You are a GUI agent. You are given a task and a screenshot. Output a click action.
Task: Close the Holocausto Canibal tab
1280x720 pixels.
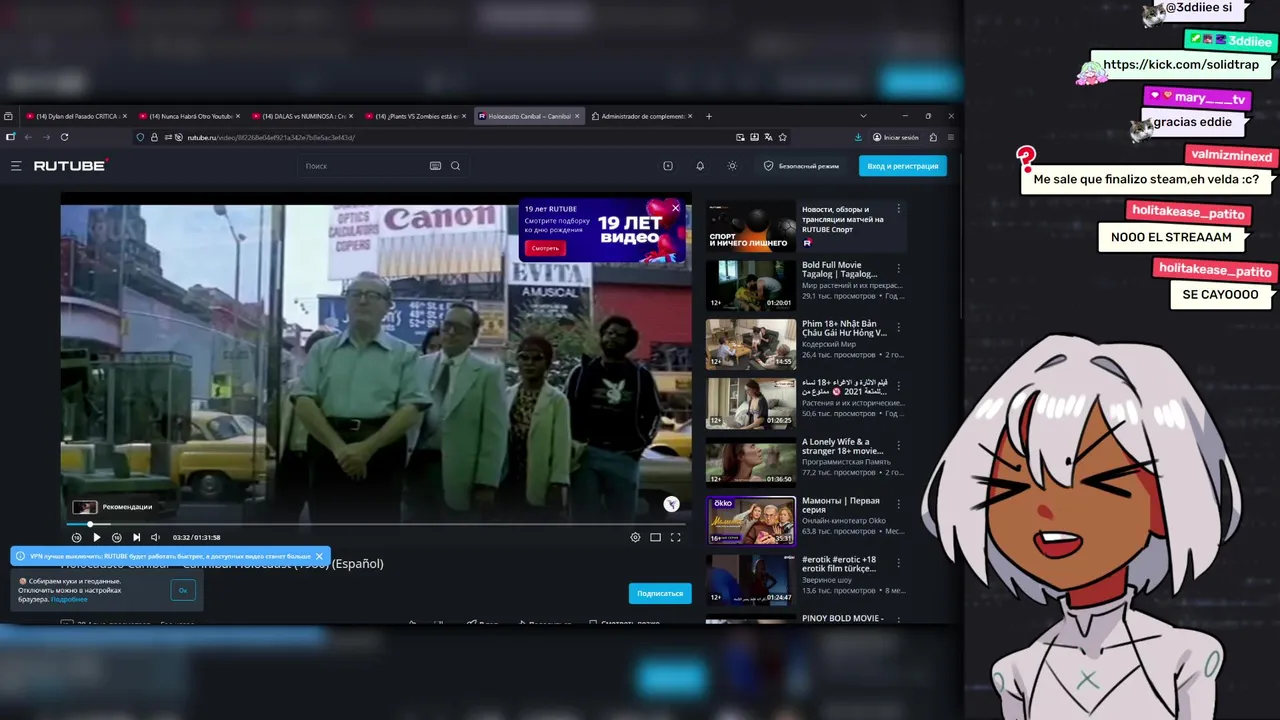pyautogui.click(x=577, y=116)
